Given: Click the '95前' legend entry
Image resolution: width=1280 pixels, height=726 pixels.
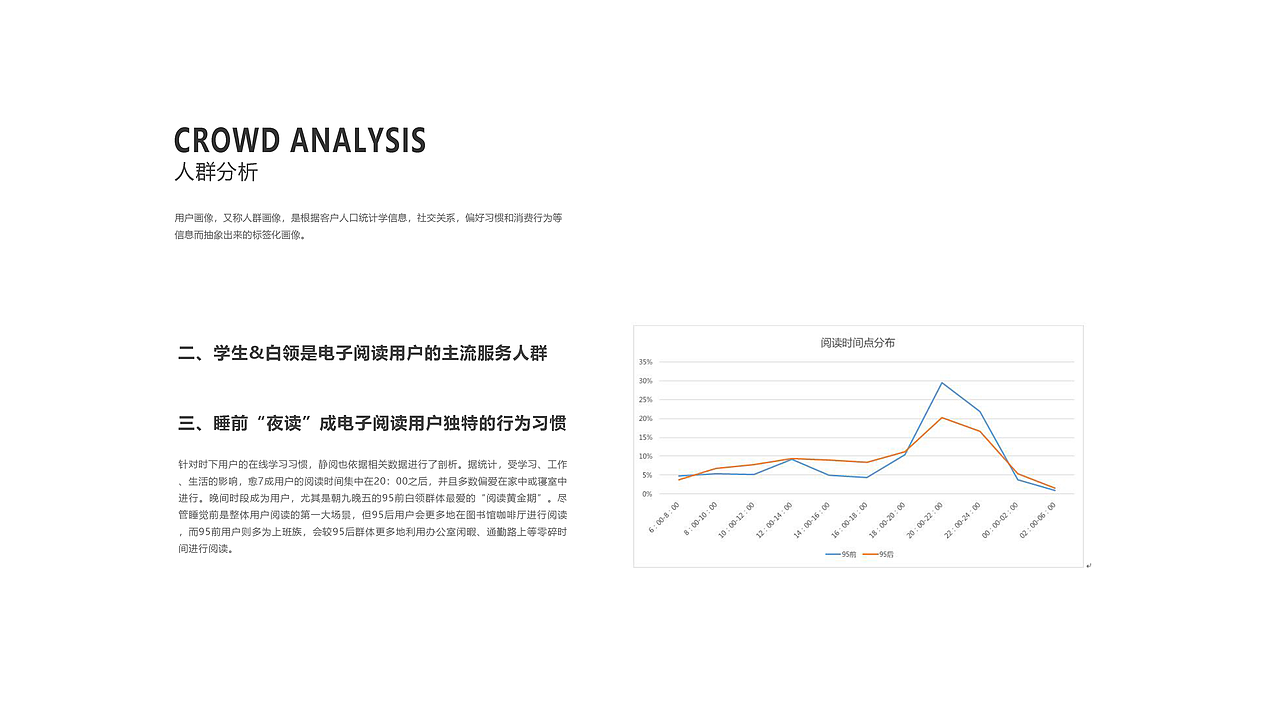Looking at the screenshot, I should [841, 554].
